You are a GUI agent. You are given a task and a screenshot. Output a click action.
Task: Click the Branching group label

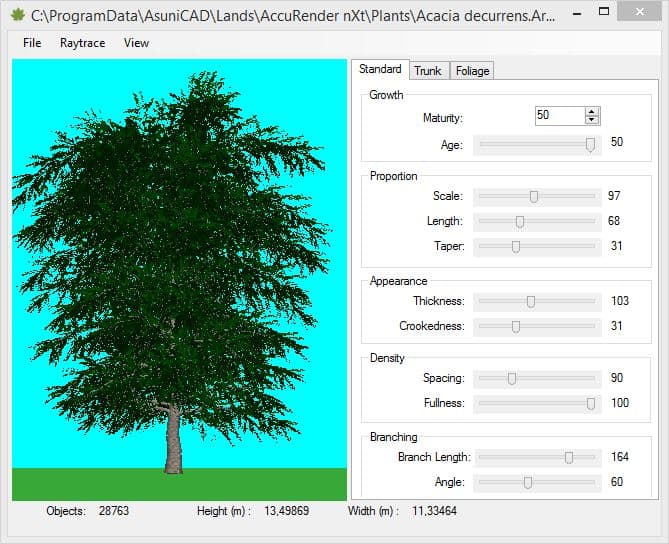393,437
